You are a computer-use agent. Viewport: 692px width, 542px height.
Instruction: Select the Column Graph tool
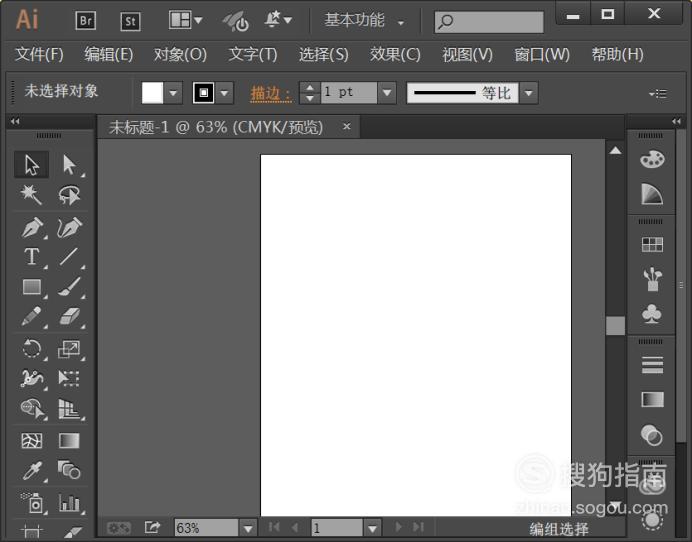click(69, 502)
